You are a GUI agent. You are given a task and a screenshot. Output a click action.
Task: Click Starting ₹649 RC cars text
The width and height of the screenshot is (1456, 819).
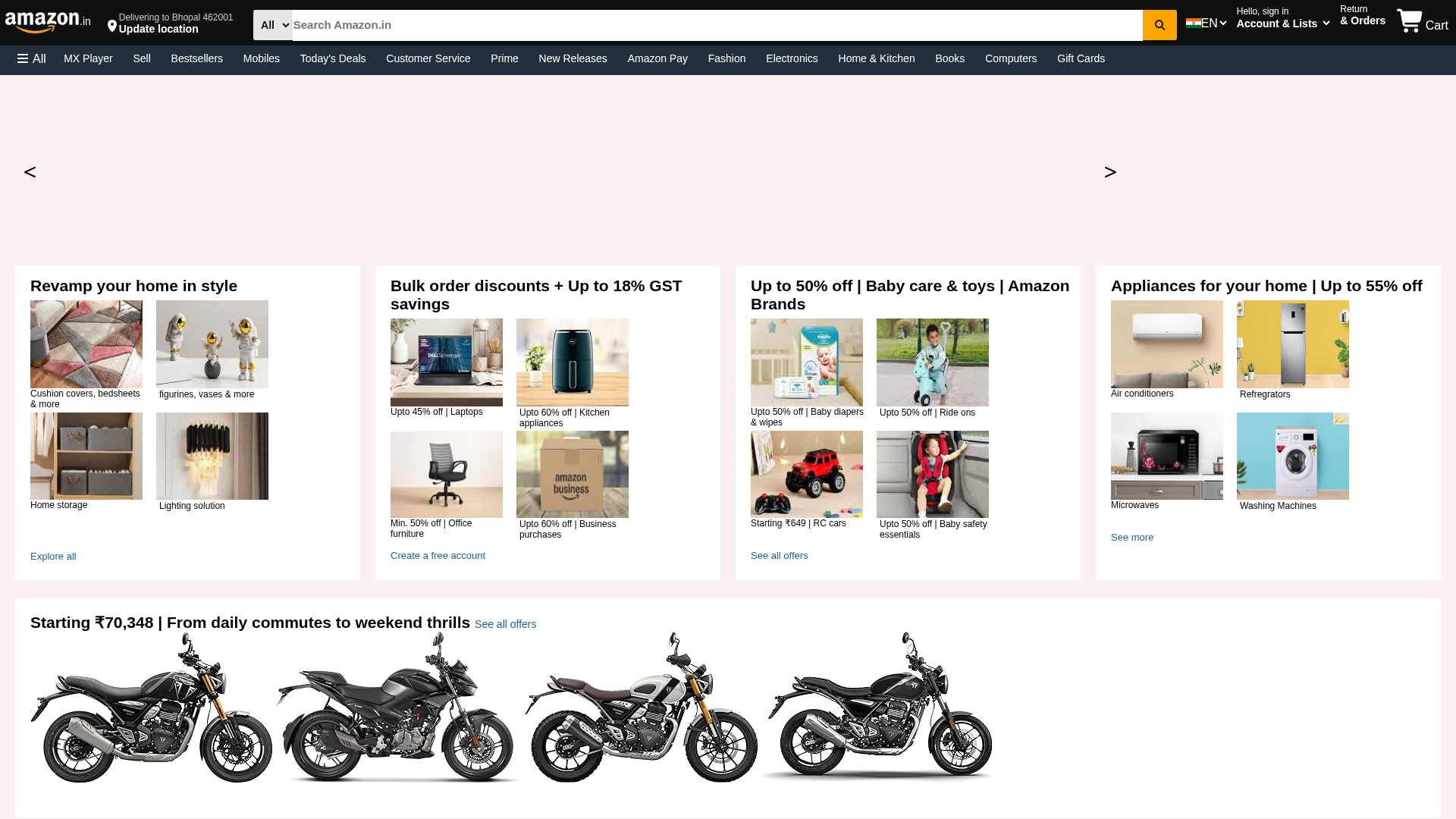tap(799, 523)
